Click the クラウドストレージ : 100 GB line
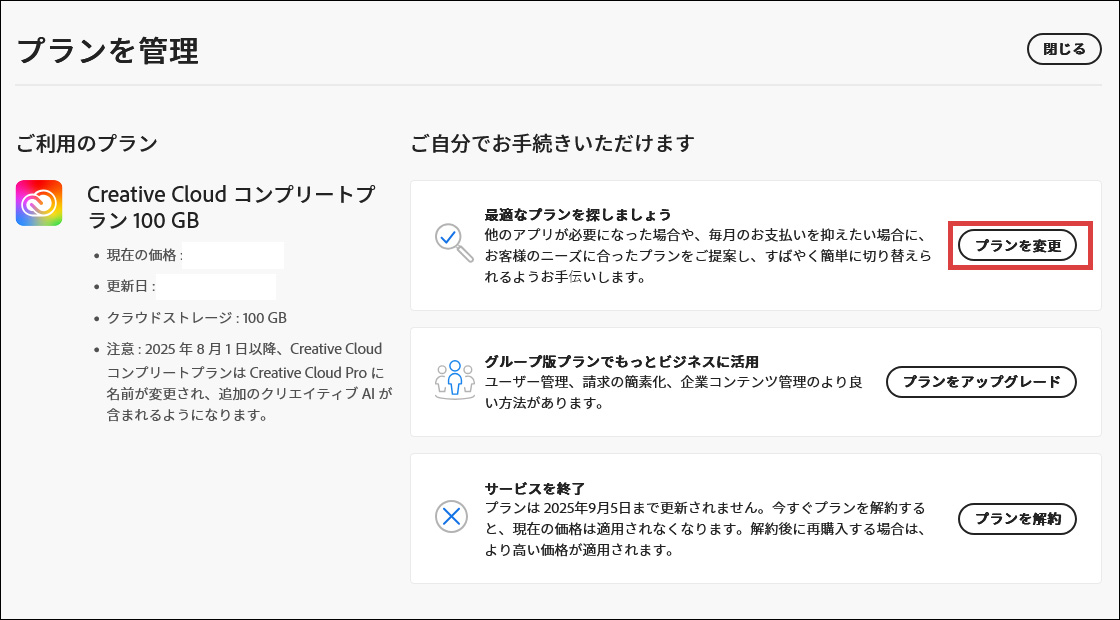 click(196, 318)
